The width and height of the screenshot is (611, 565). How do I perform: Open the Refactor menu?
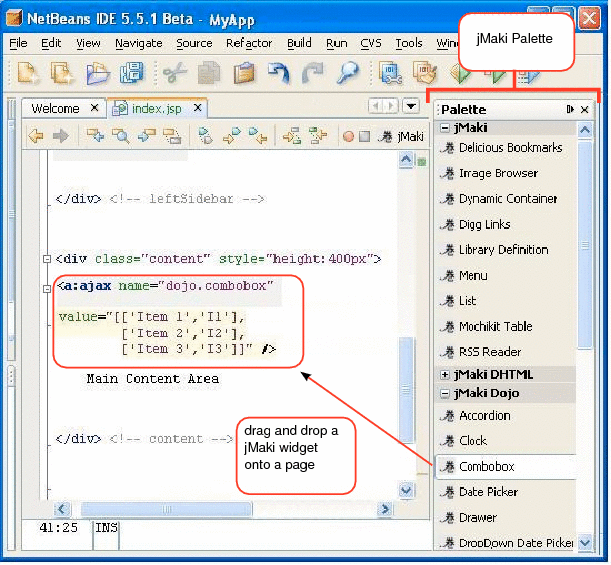[x=249, y=43]
